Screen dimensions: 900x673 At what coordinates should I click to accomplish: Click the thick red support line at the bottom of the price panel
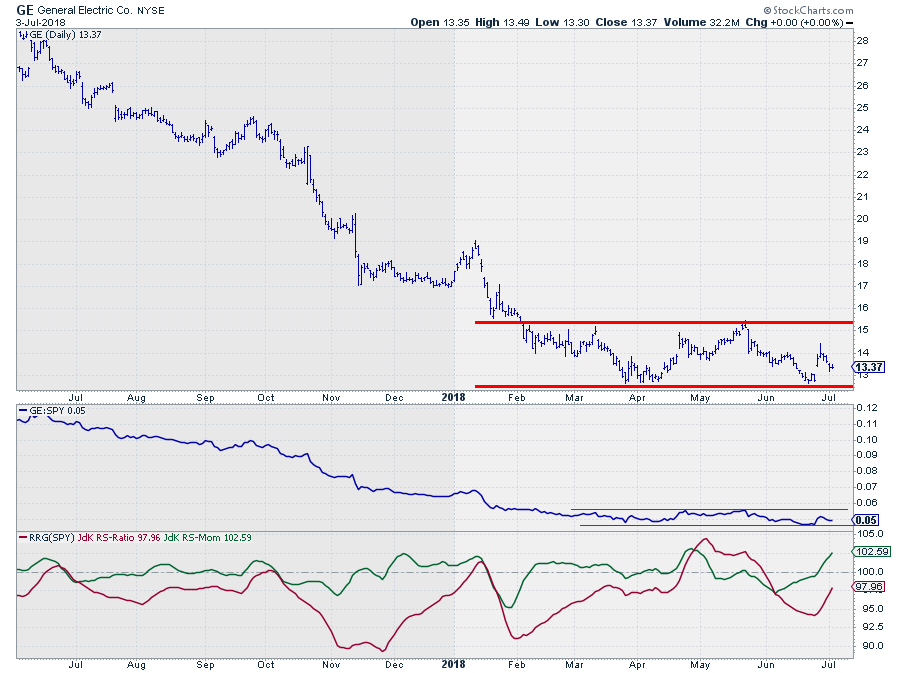664,386
